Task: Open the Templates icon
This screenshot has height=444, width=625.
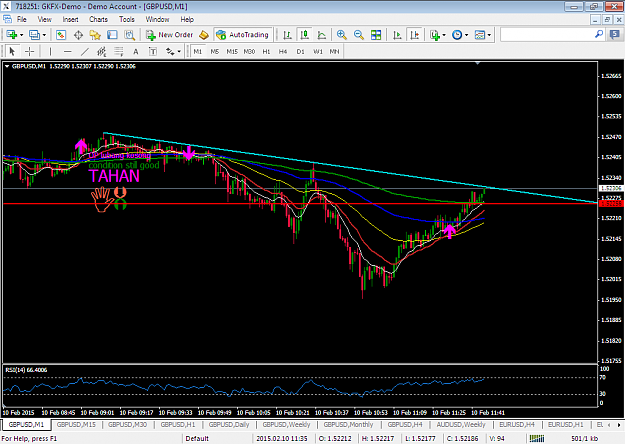Action: point(480,35)
